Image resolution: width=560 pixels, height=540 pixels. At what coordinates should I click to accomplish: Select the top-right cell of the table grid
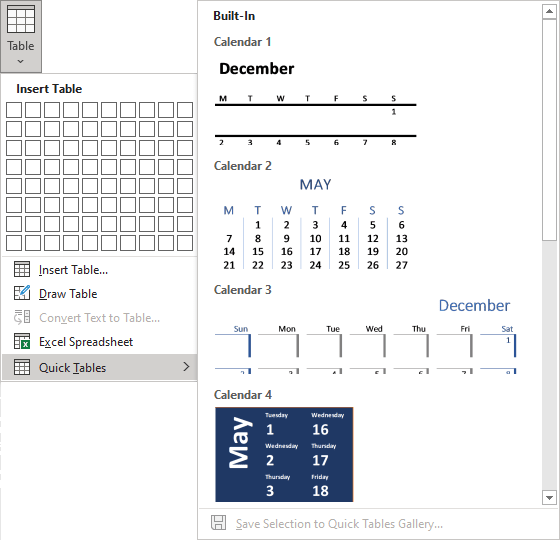click(x=185, y=110)
